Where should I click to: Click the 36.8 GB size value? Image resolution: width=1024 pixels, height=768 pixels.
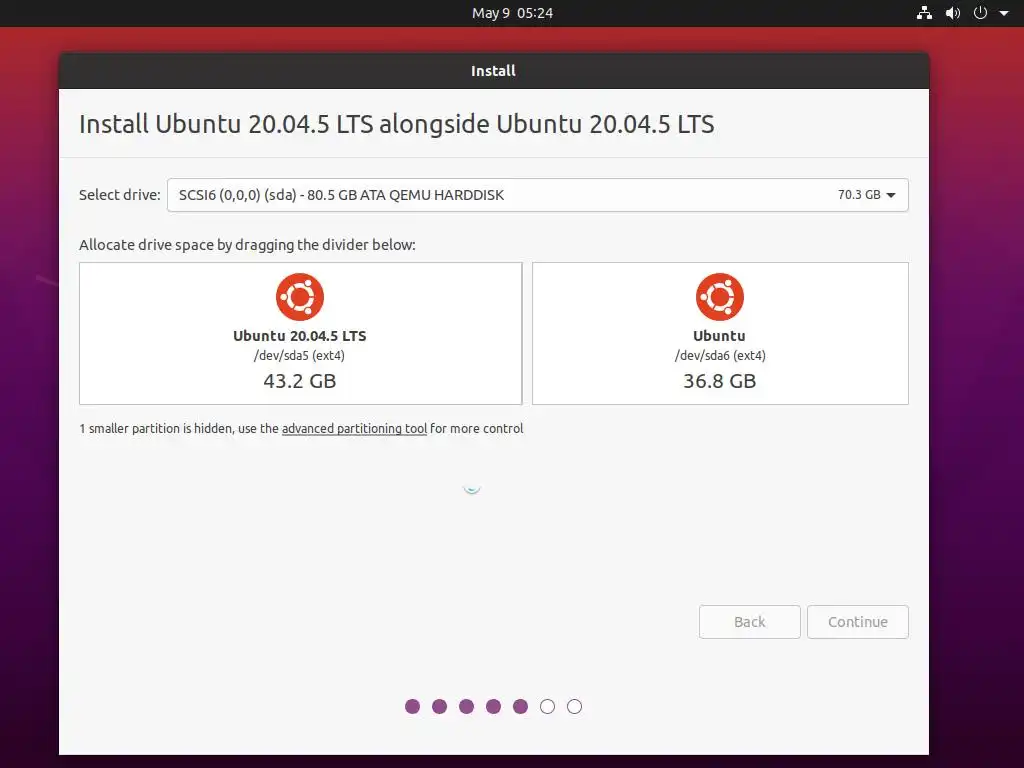point(720,381)
